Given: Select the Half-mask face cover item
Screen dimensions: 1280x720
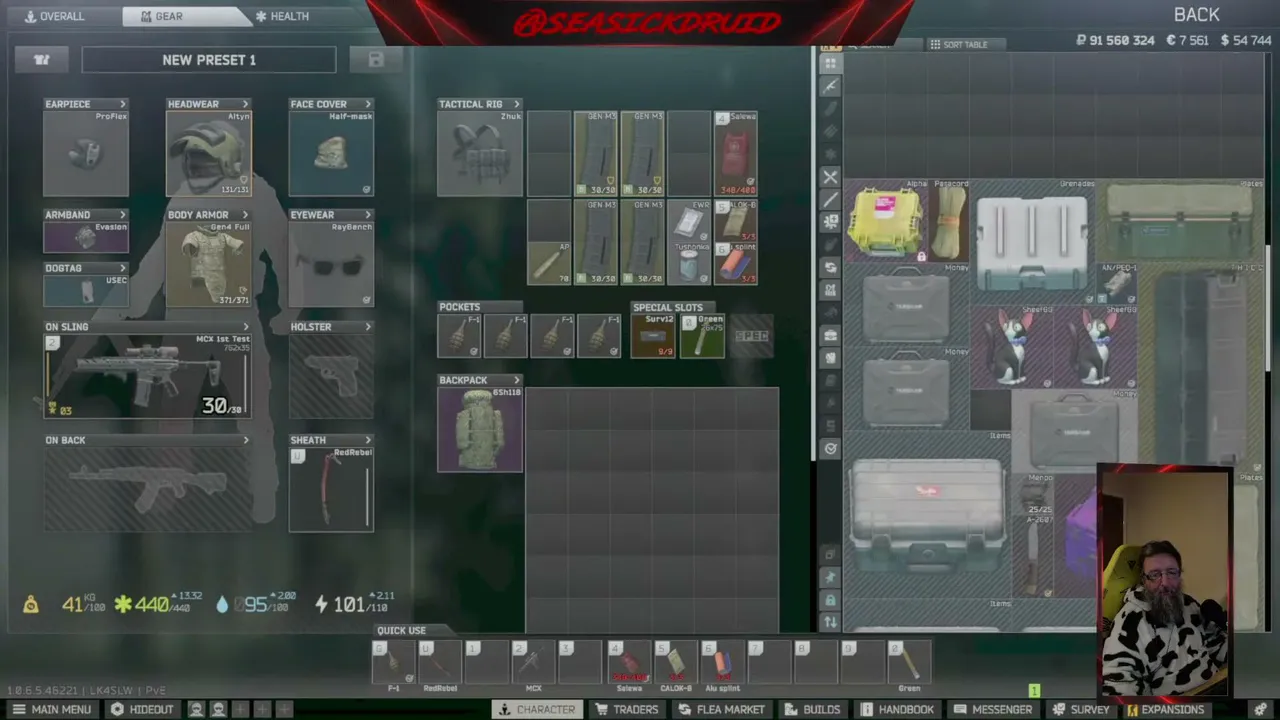Looking at the screenshot, I should tap(331, 153).
